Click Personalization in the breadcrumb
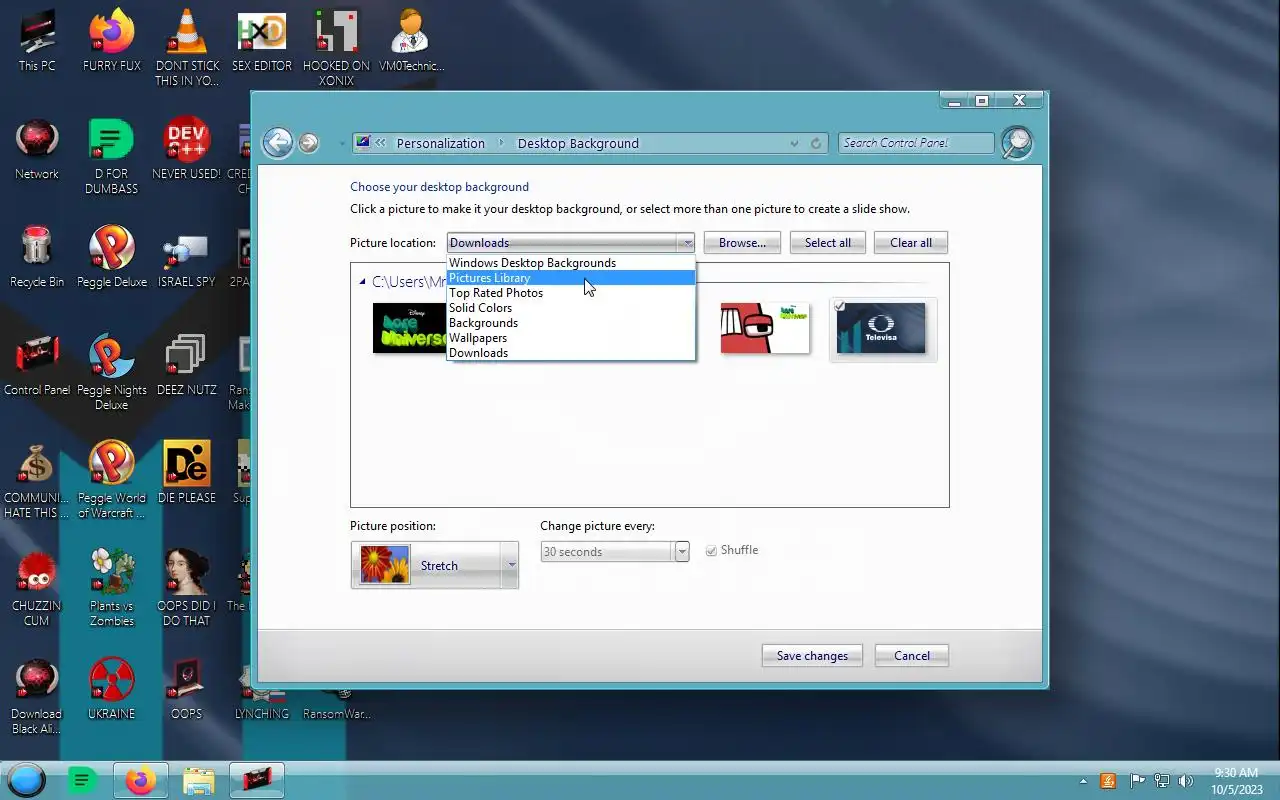This screenshot has width=1280, height=800. click(440, 143)
